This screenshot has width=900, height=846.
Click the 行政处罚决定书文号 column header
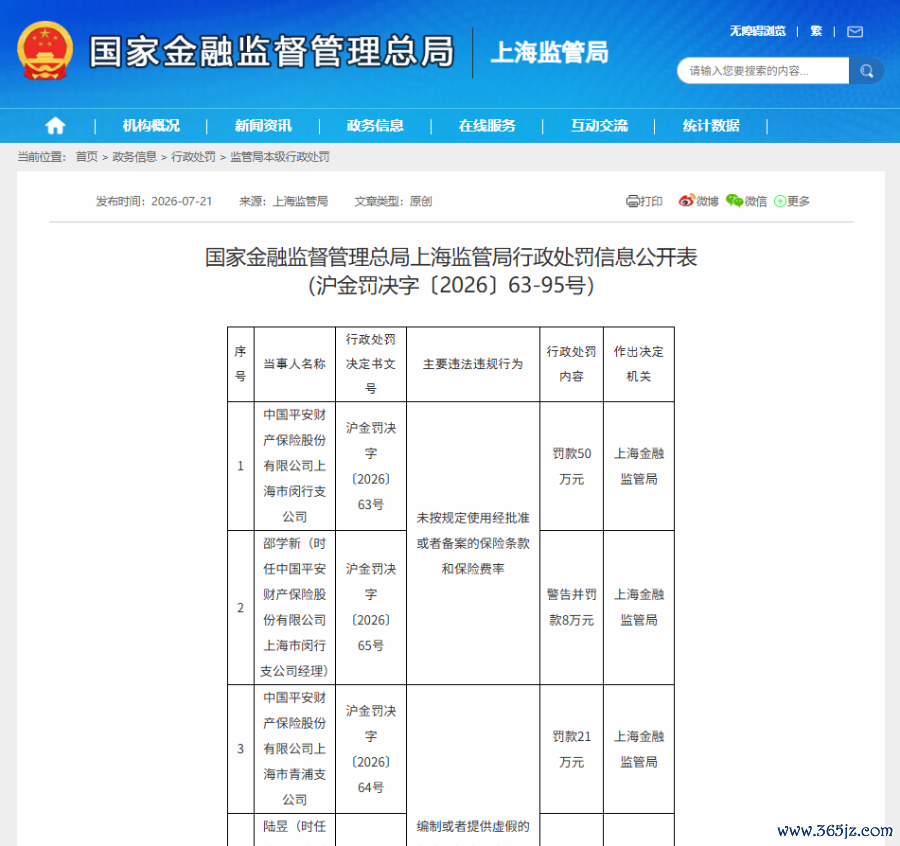click(371, 364)
